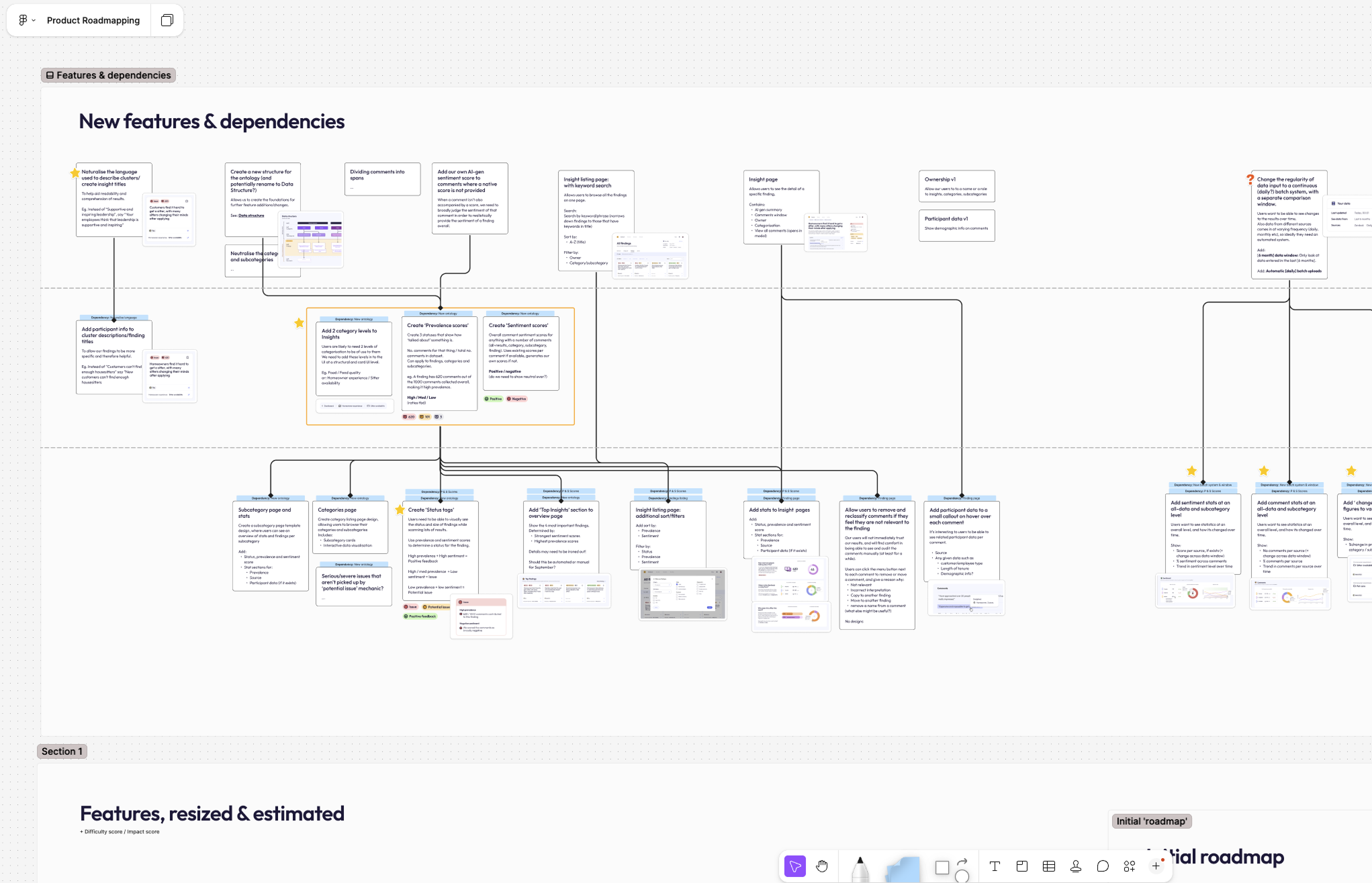This screenshot has height=883, width=1372.
Task: Select the Shapes tool
Action: [x=943, y=868]
